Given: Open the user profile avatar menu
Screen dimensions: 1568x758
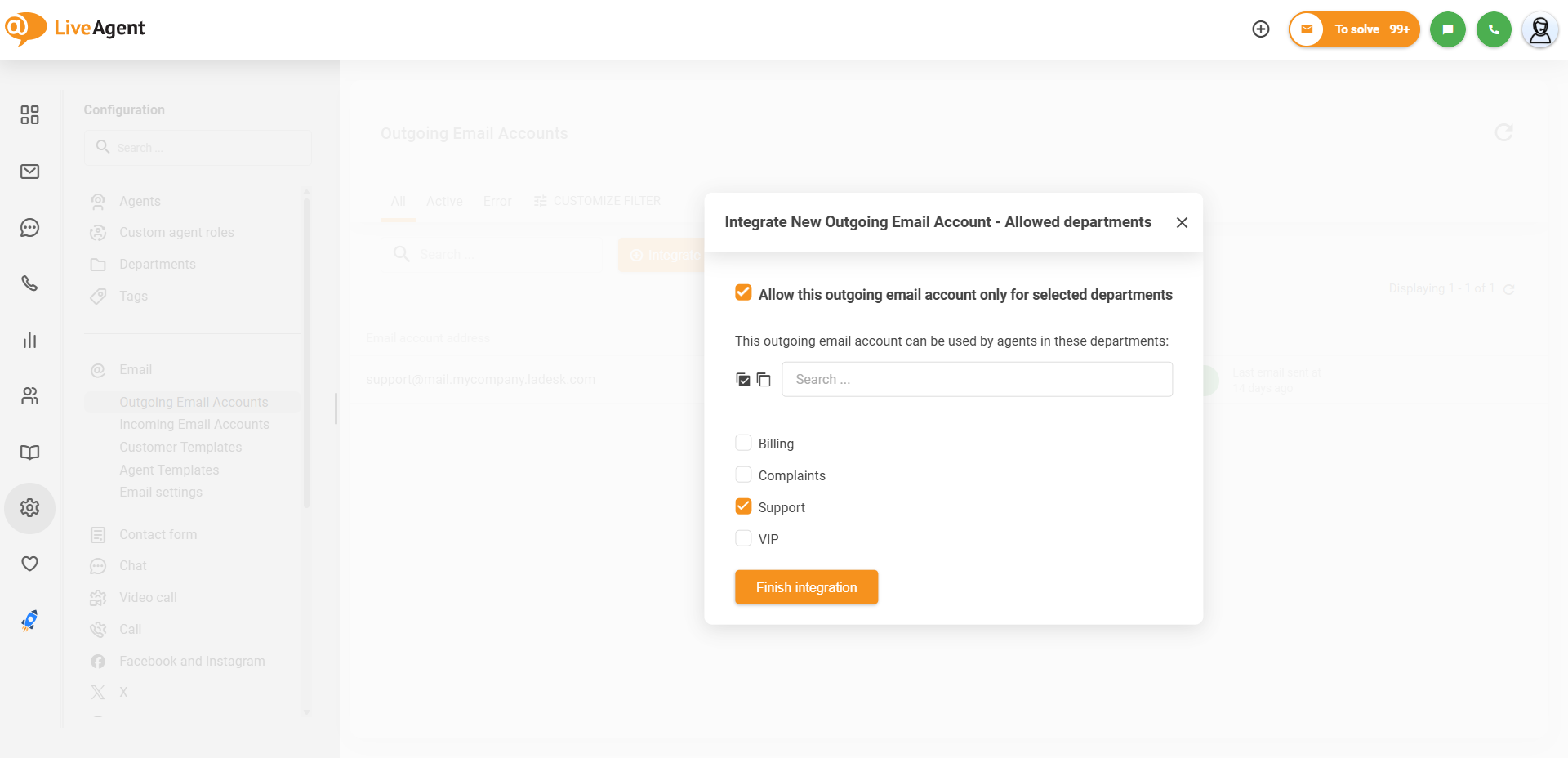Looking at the screenshot, I should (x=1539, y=30).
